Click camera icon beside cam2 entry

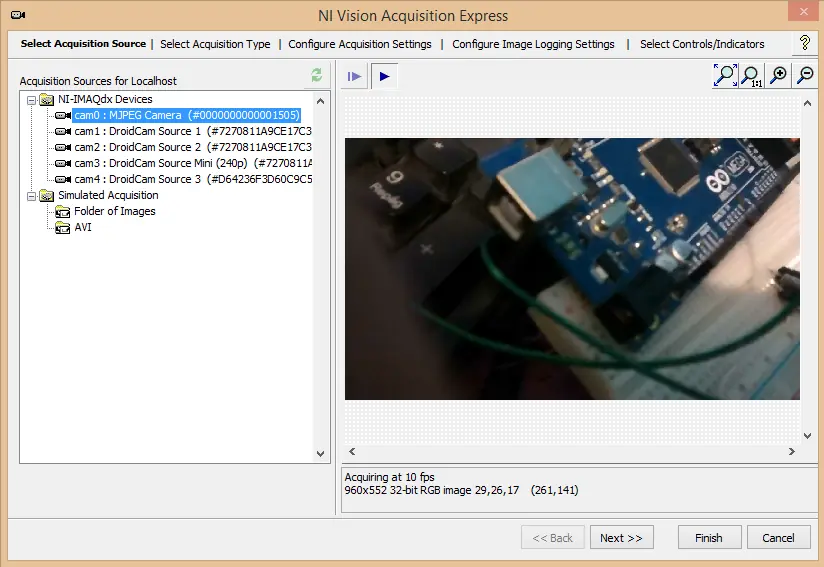(63, 147)
